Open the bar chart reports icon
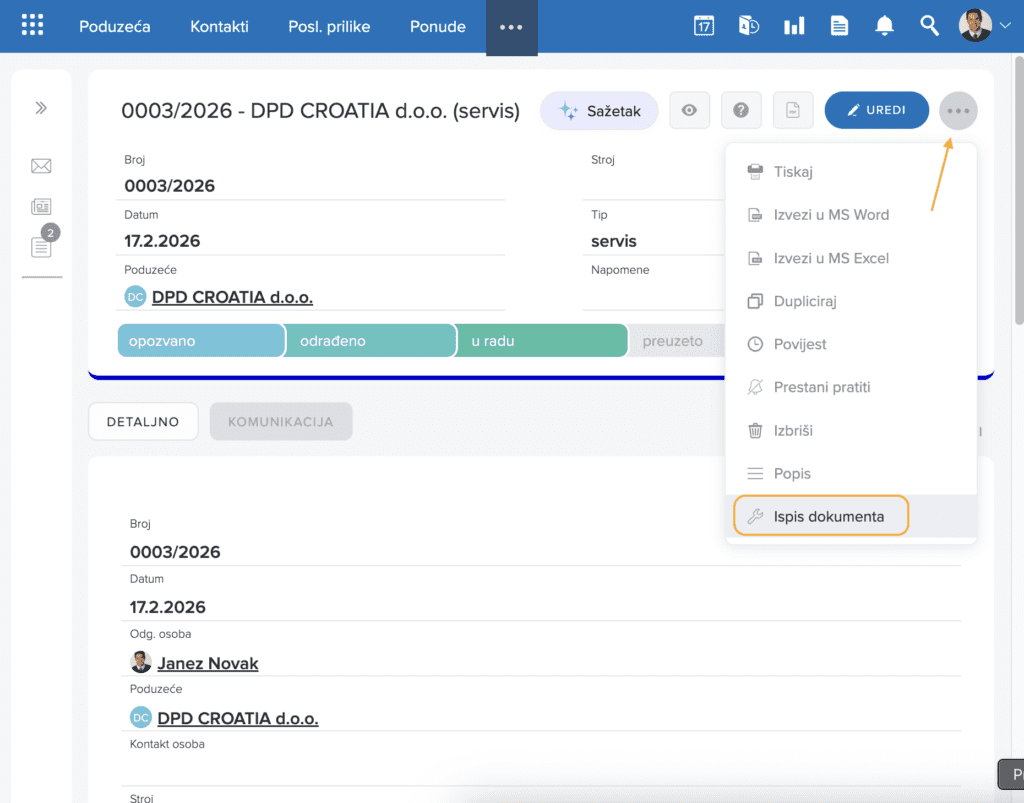The image size is (1024, 803). 794,26
